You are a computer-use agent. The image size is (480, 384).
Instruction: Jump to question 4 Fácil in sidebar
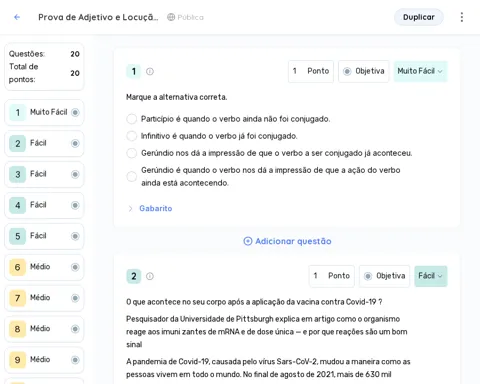(x=44, y=205)
